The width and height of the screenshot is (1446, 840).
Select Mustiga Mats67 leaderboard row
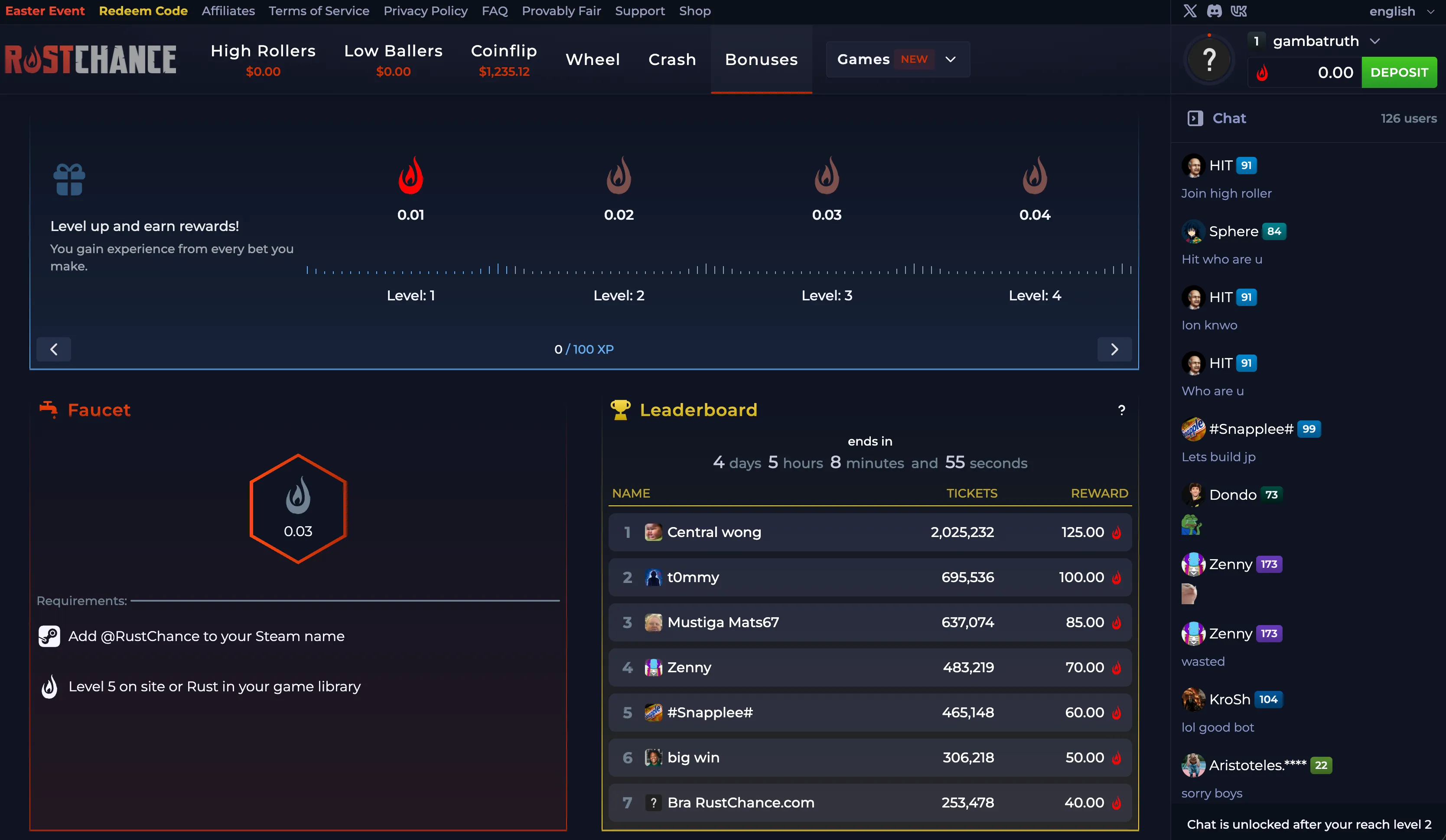tap(870, 622)
